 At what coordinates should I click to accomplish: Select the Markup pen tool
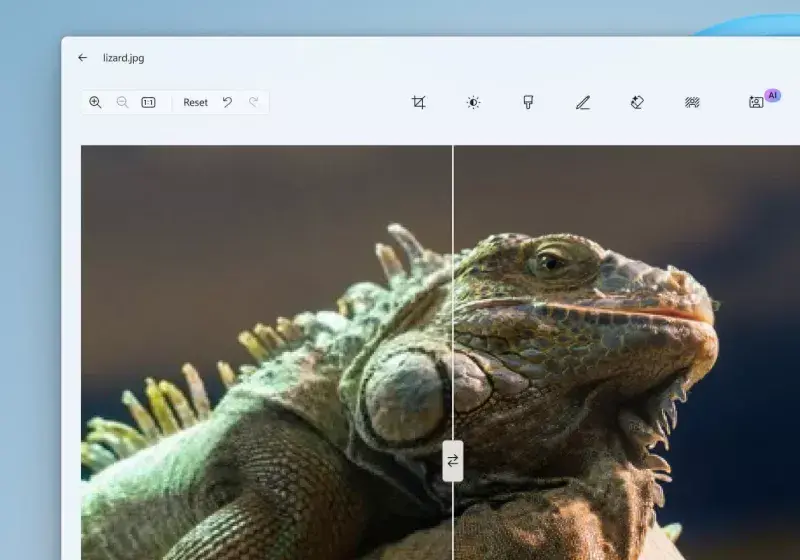[583, 102]
